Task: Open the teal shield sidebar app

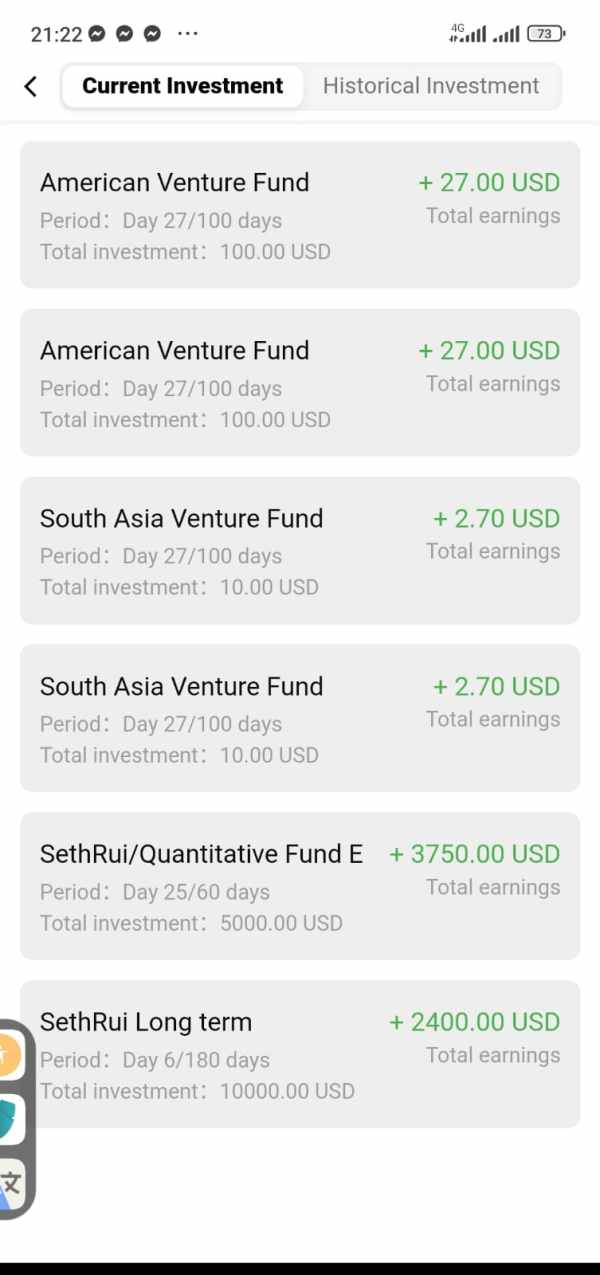Action: [9, 1119]
